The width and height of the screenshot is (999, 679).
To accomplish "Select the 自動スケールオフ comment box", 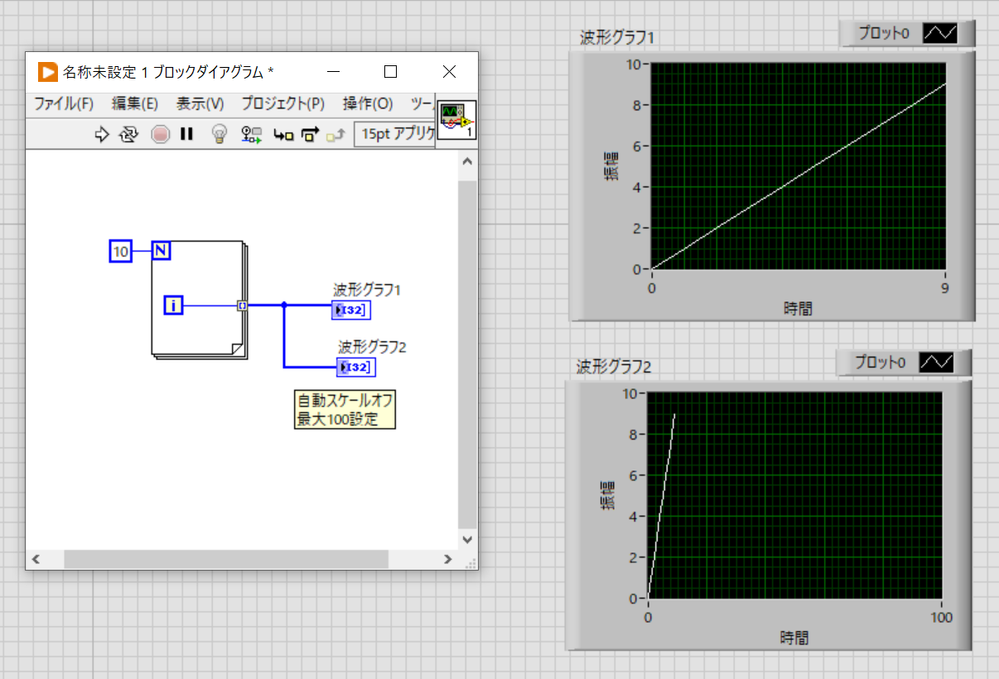I will [345, 410].
